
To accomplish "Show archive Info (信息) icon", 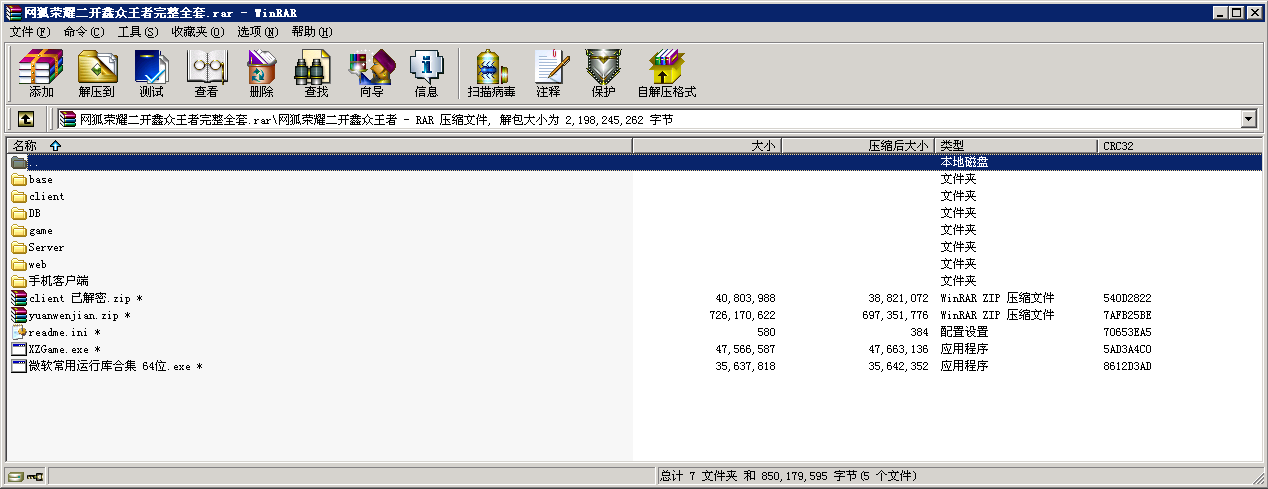I will click(426, 73).
